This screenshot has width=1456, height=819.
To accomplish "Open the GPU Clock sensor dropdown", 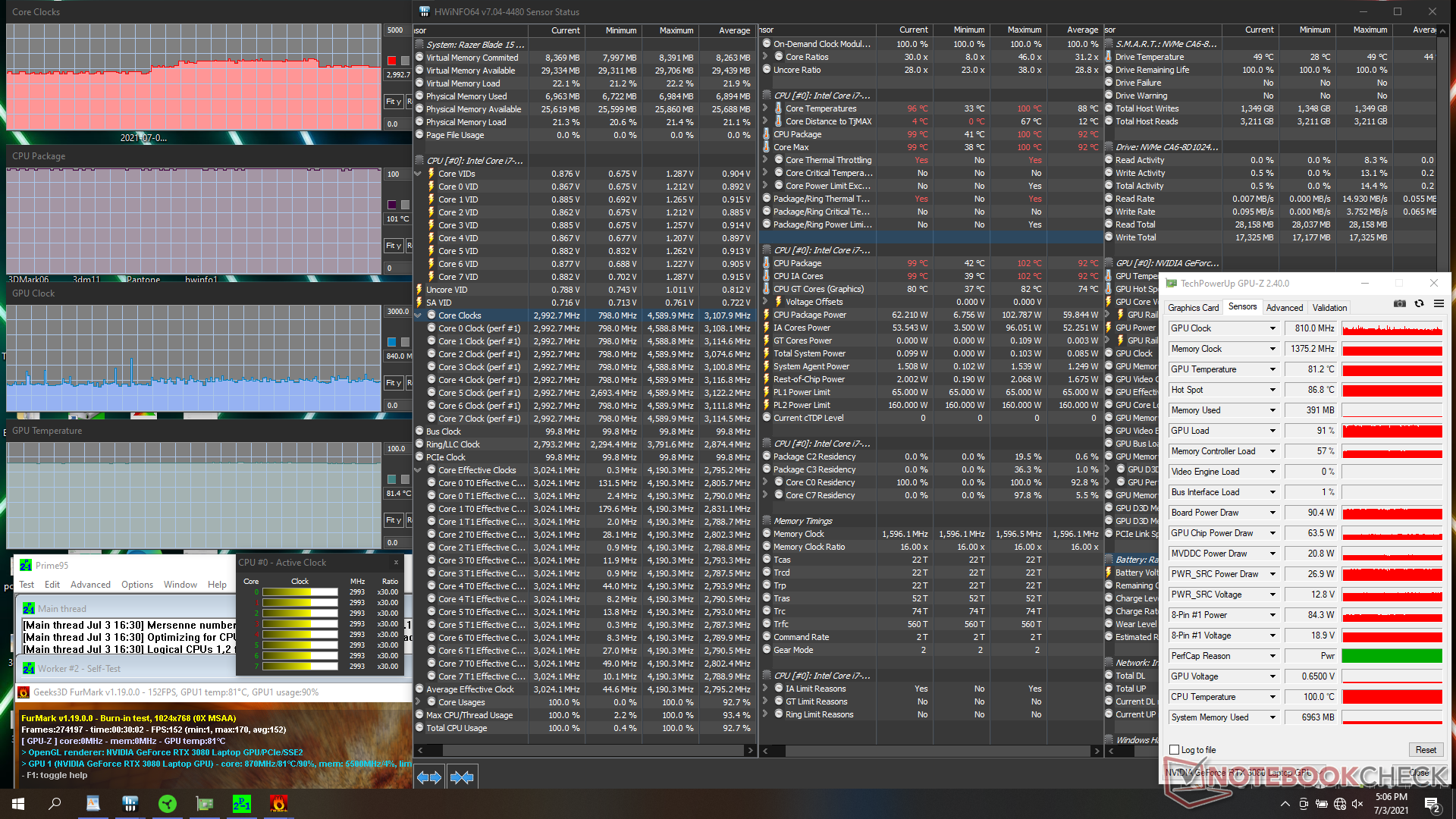I will pyautogui.click(x=1272, y=328).
